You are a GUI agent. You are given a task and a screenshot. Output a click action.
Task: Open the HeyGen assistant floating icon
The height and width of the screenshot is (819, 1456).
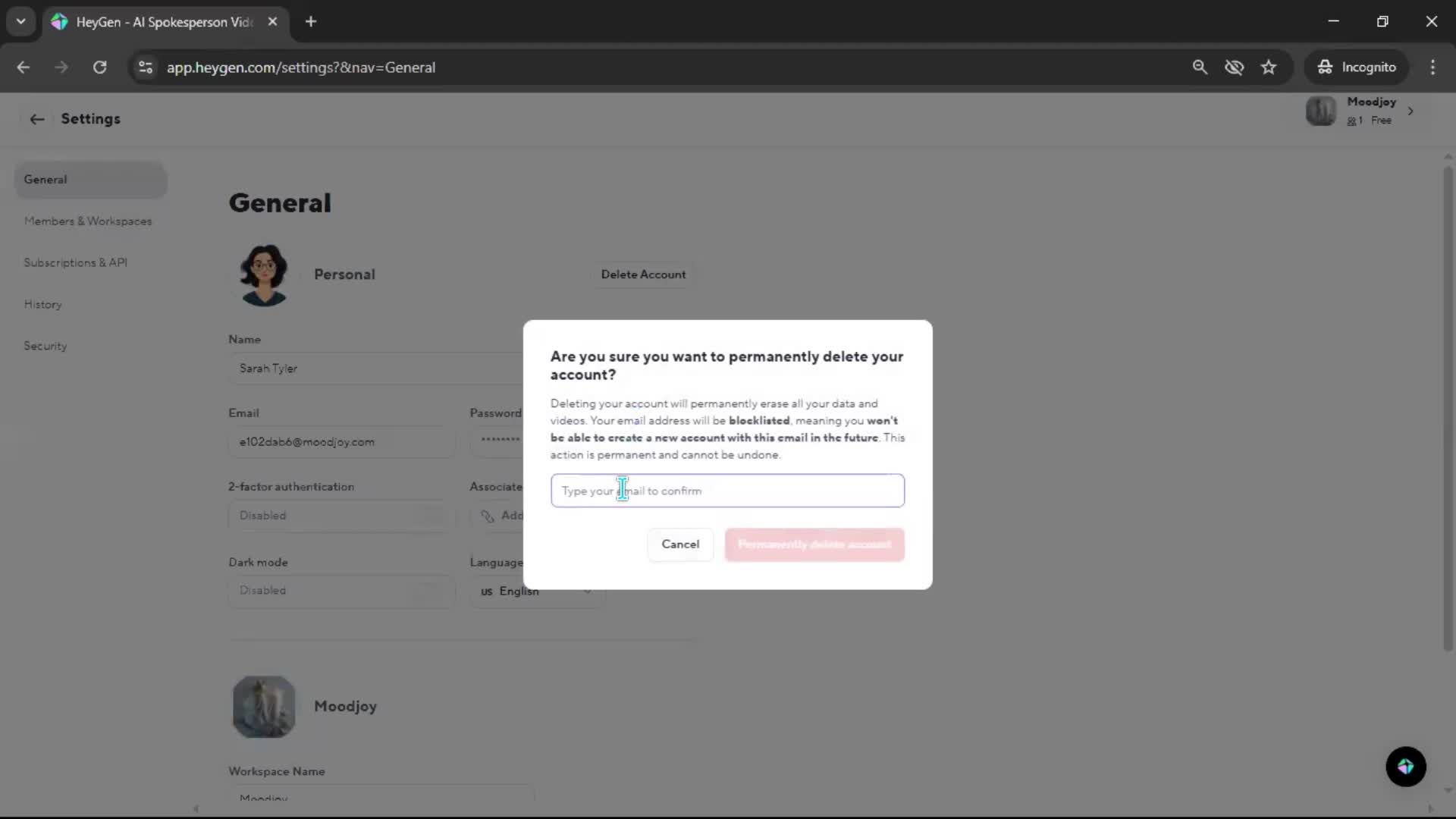point(1405,767)
